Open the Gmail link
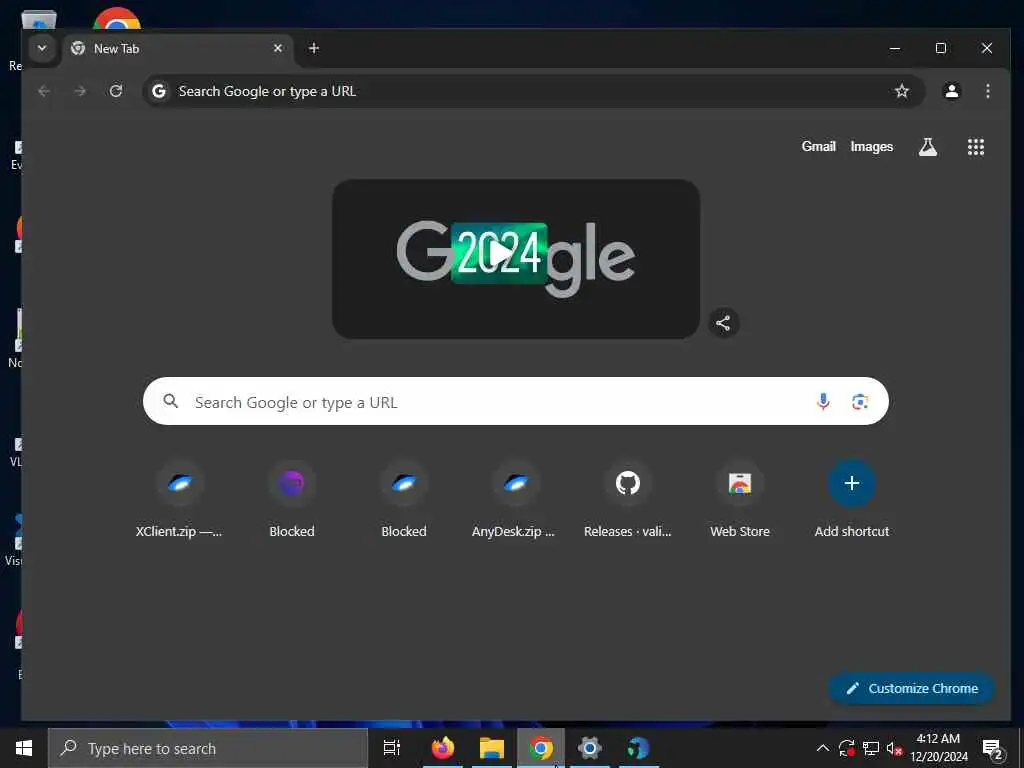The image size is (1024, 768). click(818, 147)
